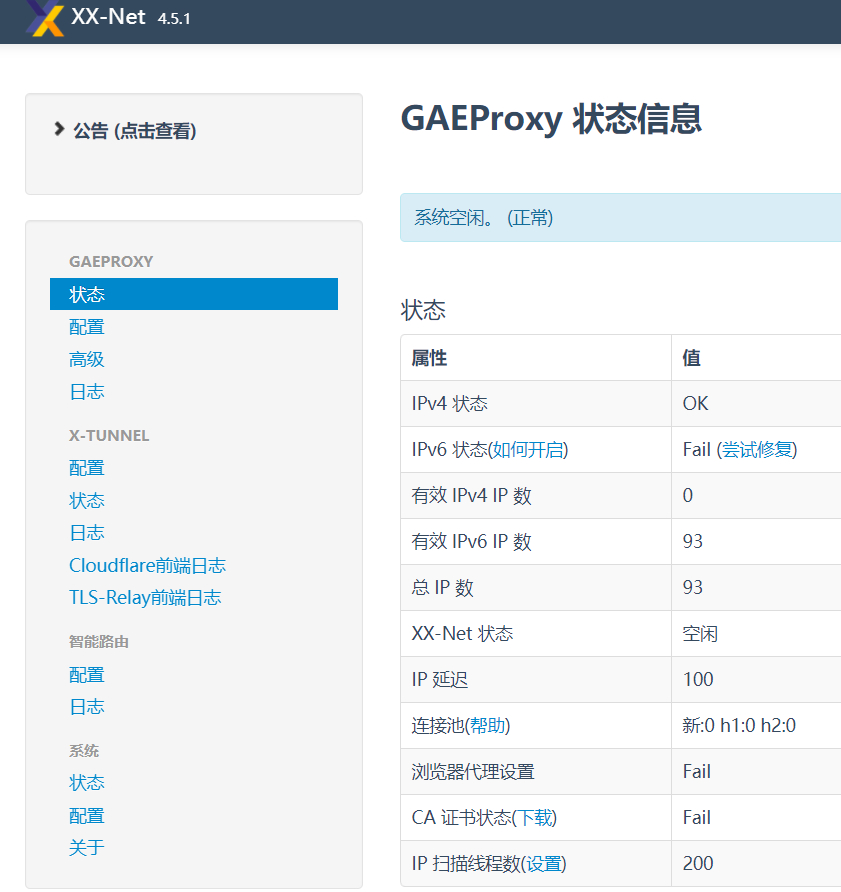The width and height of the screenshot is (841, 892).
Task: Open the 系统 状态 page
Action: click(x=87, y=782)
